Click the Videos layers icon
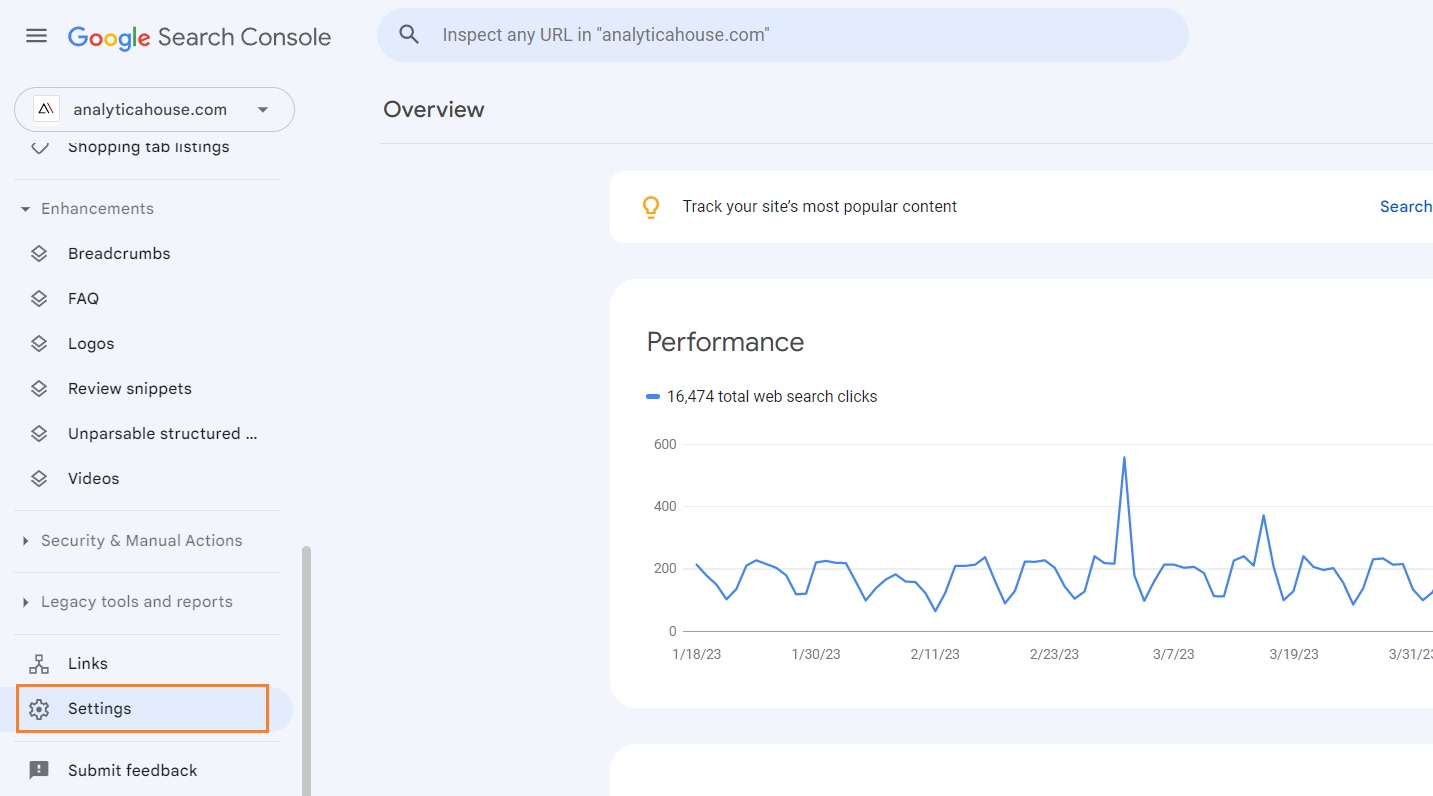 39,479
